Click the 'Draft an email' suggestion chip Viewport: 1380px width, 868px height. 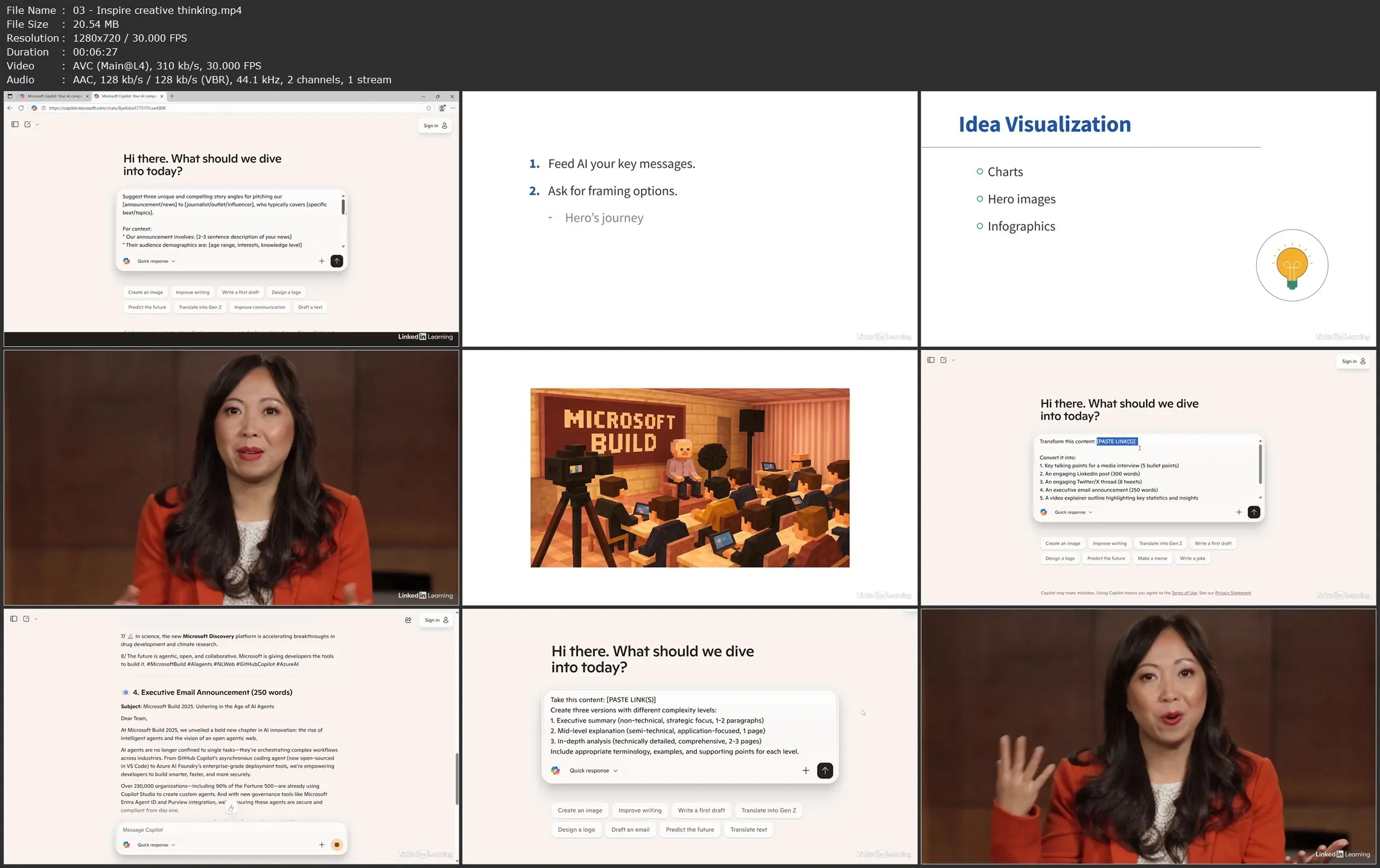[630, 830]
